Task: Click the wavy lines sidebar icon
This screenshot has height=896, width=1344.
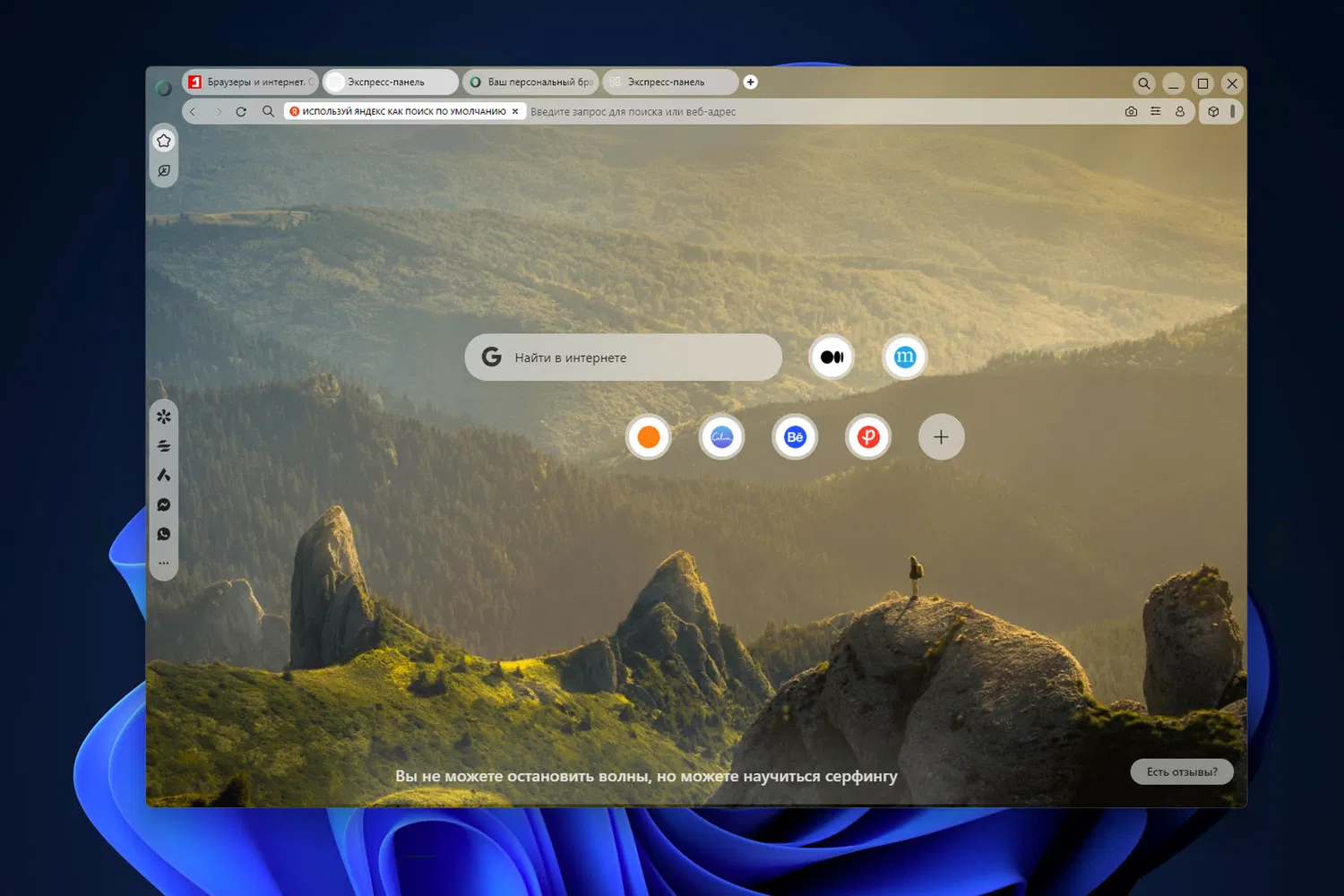Action: point(164,445)
